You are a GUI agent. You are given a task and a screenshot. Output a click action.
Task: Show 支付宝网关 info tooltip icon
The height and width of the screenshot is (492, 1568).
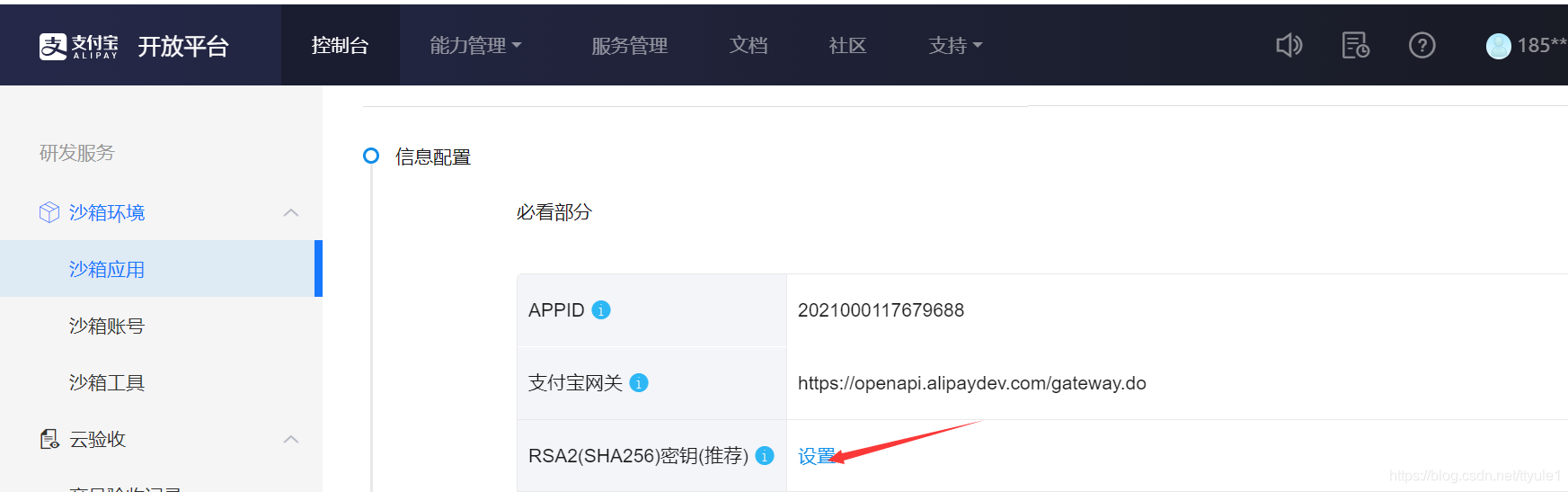coord(639,383)
